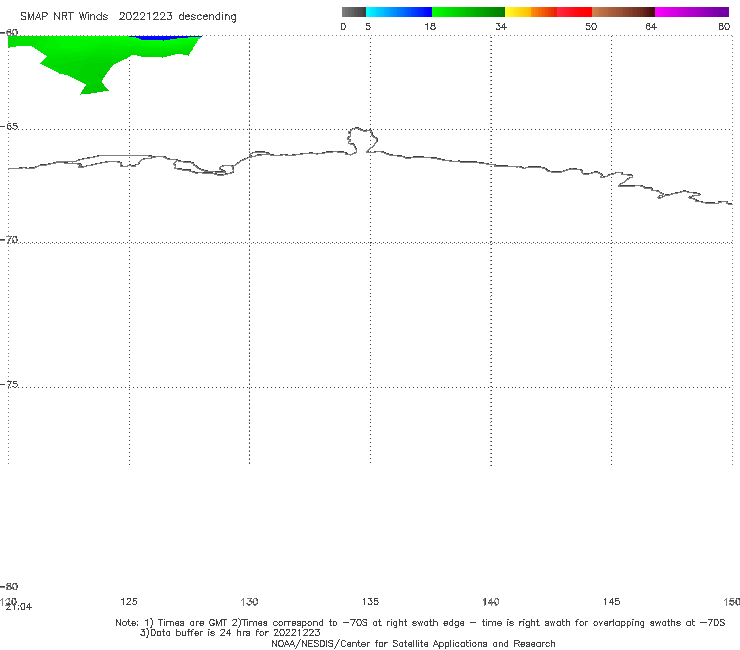This screenshot has height=650, width=740.
Task: Click the gray 0-5 segment of the colorbar
Action: [x=353, y=12]
